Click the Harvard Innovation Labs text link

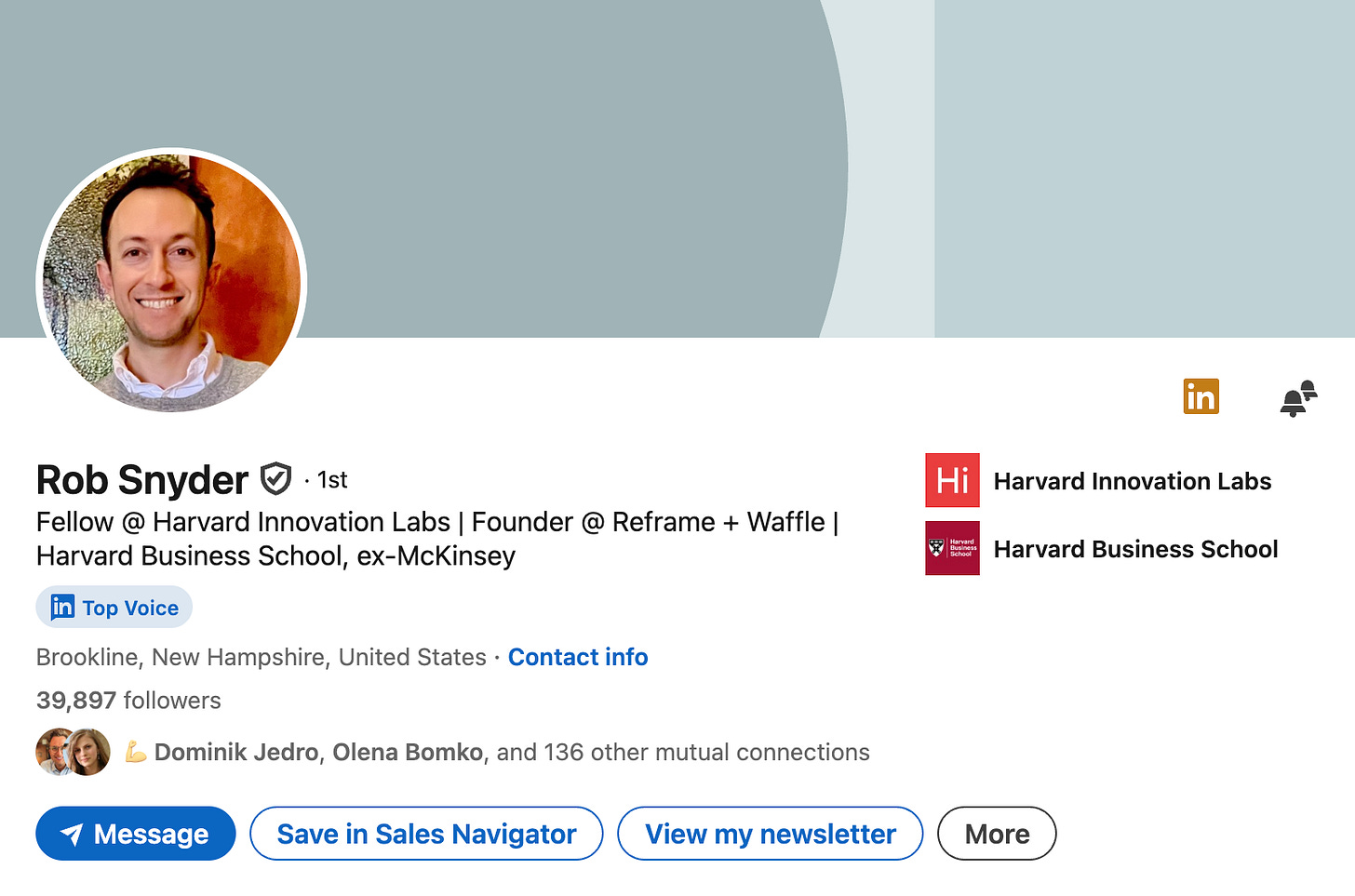(x=1132, y=481)
